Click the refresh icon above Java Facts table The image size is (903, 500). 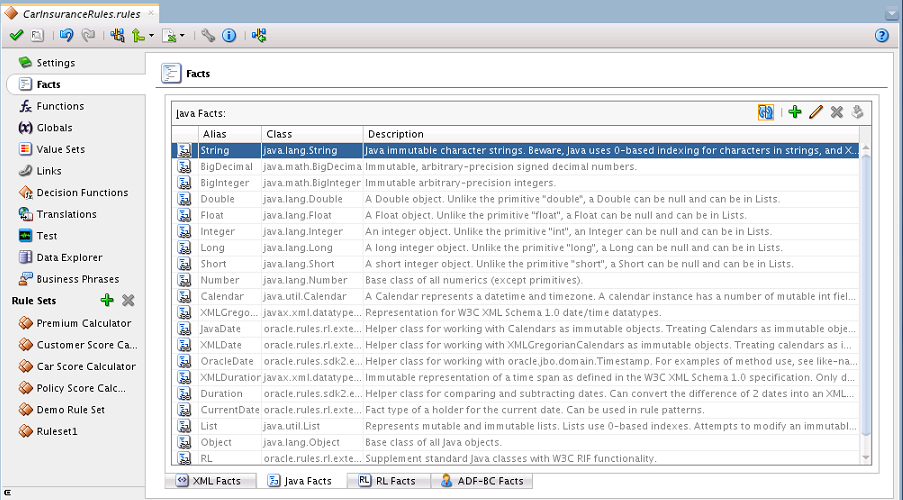click(x=766, y=112)
